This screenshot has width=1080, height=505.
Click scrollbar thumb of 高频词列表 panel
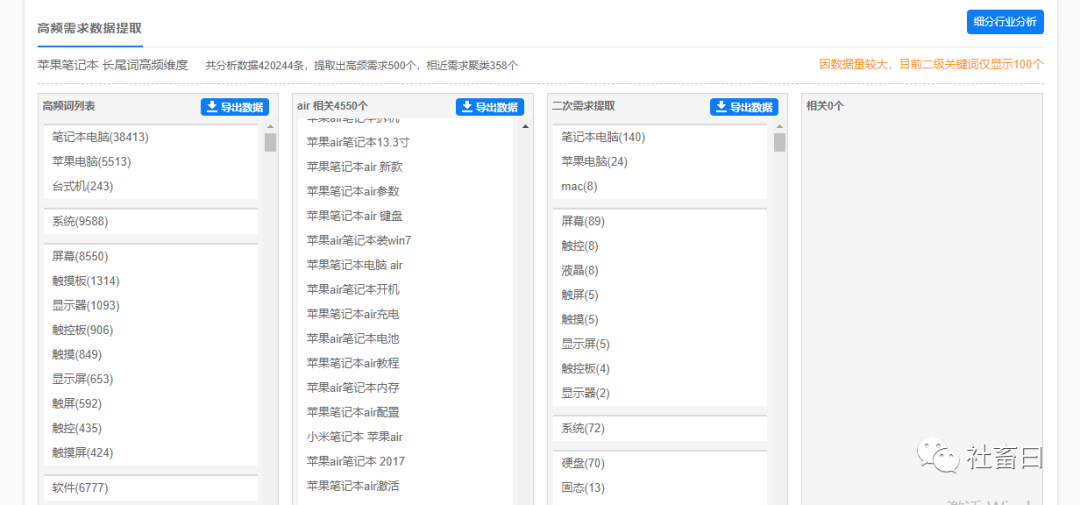pos(270,143)
